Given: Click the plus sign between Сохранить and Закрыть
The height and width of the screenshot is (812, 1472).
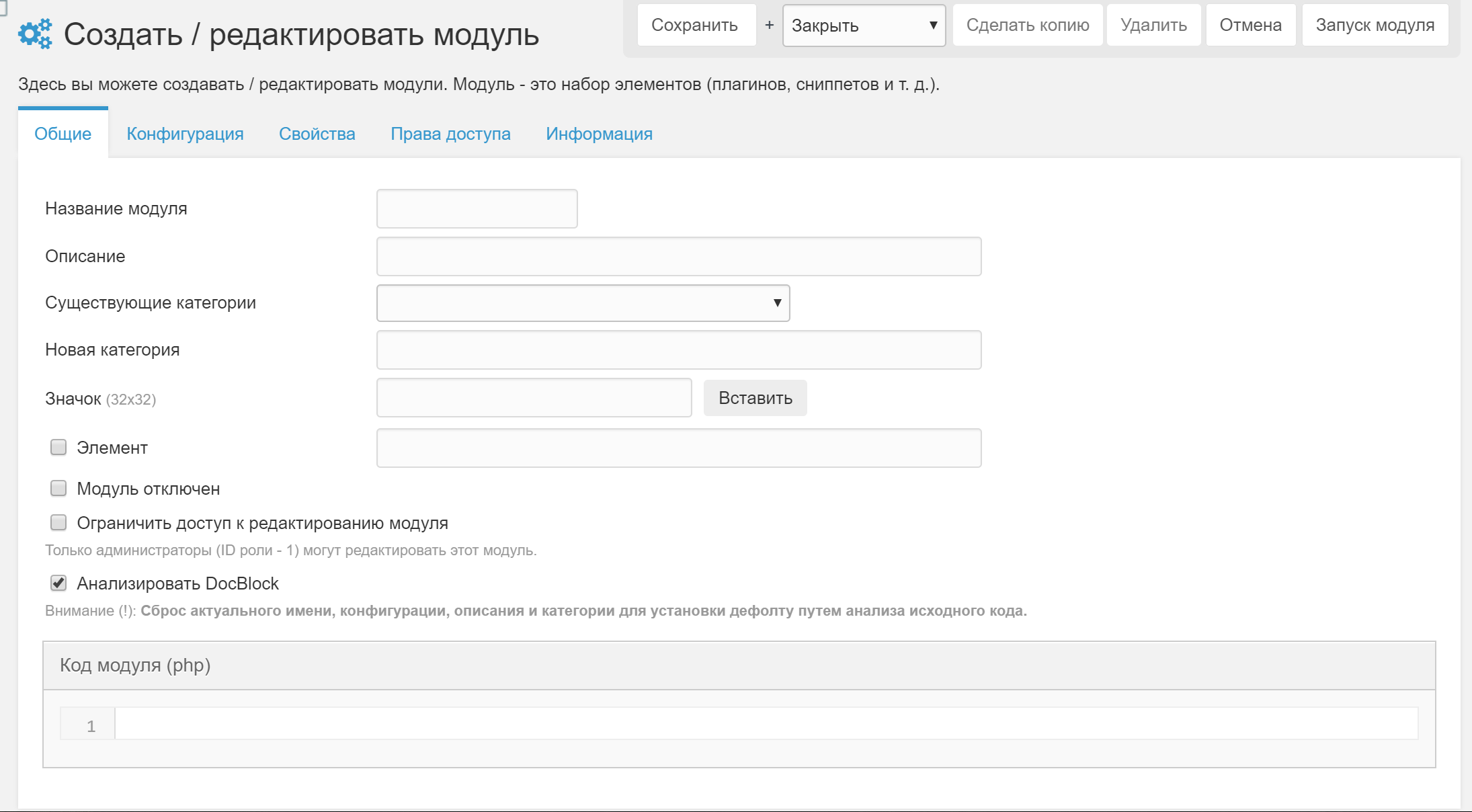Looking at the screenshot, I should pyautogui.click(x=770, y=25).
